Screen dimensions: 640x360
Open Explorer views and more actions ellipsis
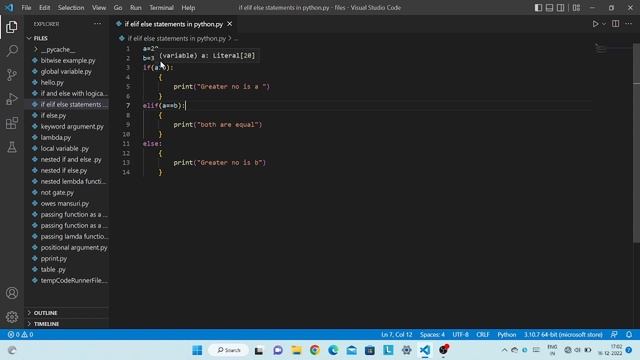98,24
